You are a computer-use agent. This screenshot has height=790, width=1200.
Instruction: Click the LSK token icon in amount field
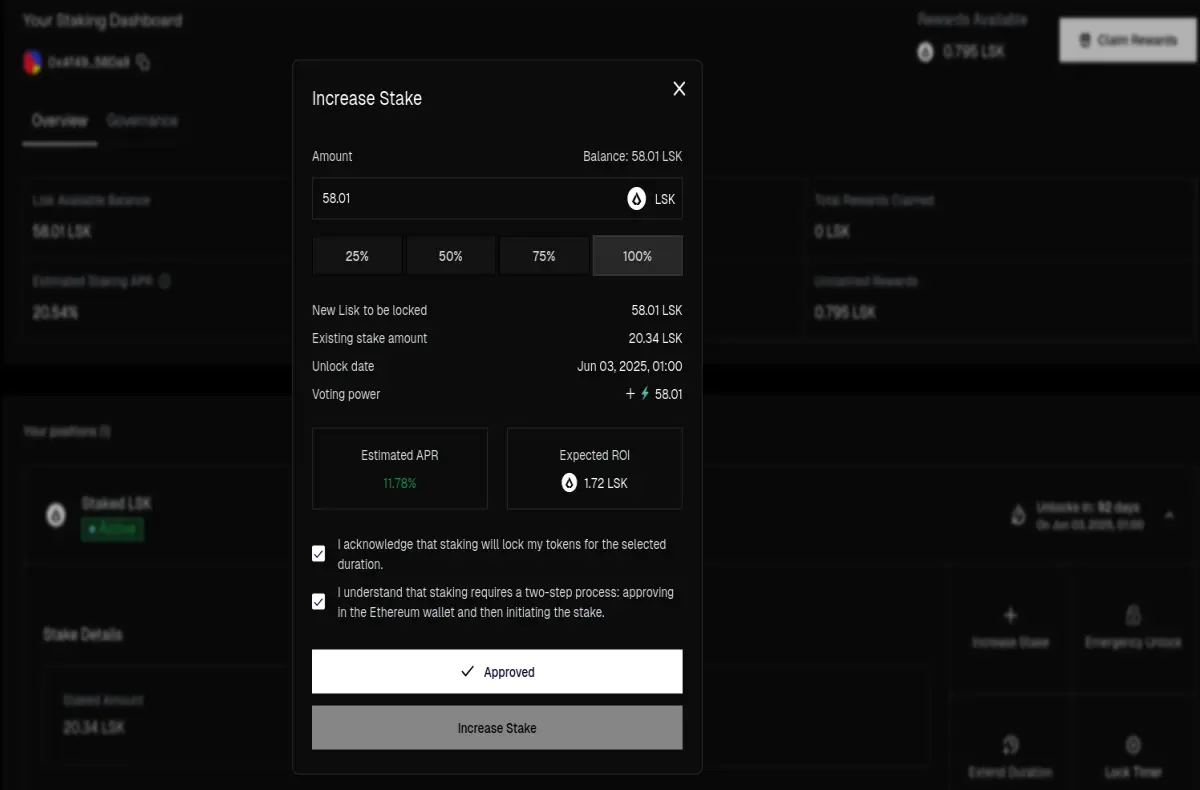pyautogui.click(x=636, y=199)
